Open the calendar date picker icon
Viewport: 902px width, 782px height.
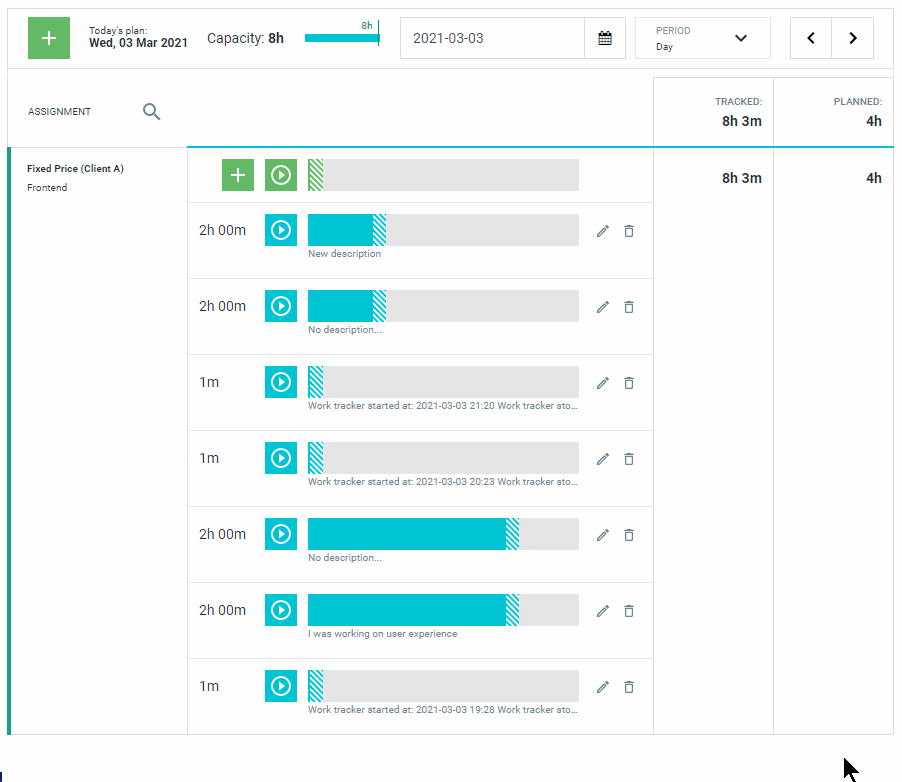click(x=605, y=38)
